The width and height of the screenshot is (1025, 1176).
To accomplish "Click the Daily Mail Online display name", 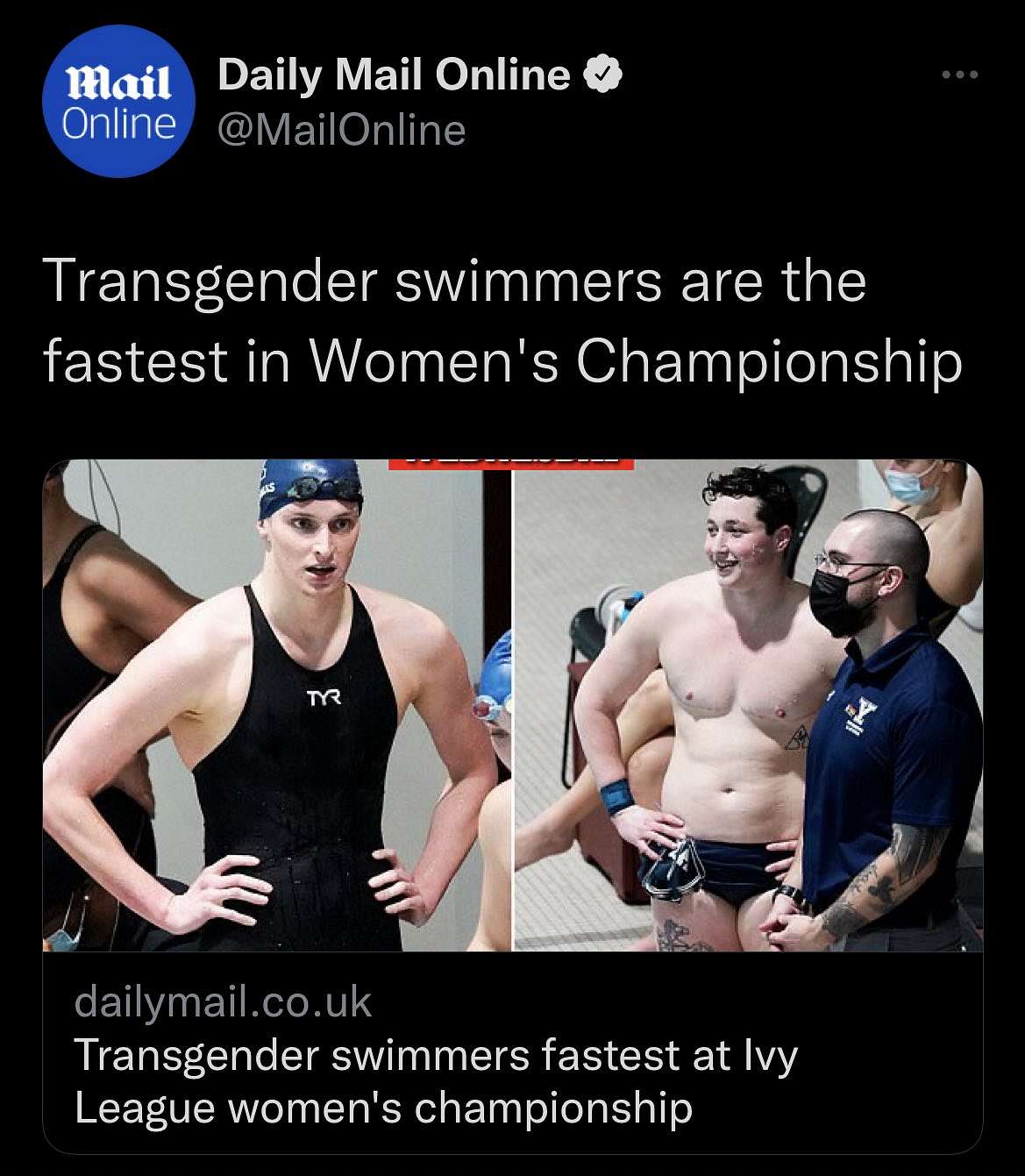I will click(394, 75).
